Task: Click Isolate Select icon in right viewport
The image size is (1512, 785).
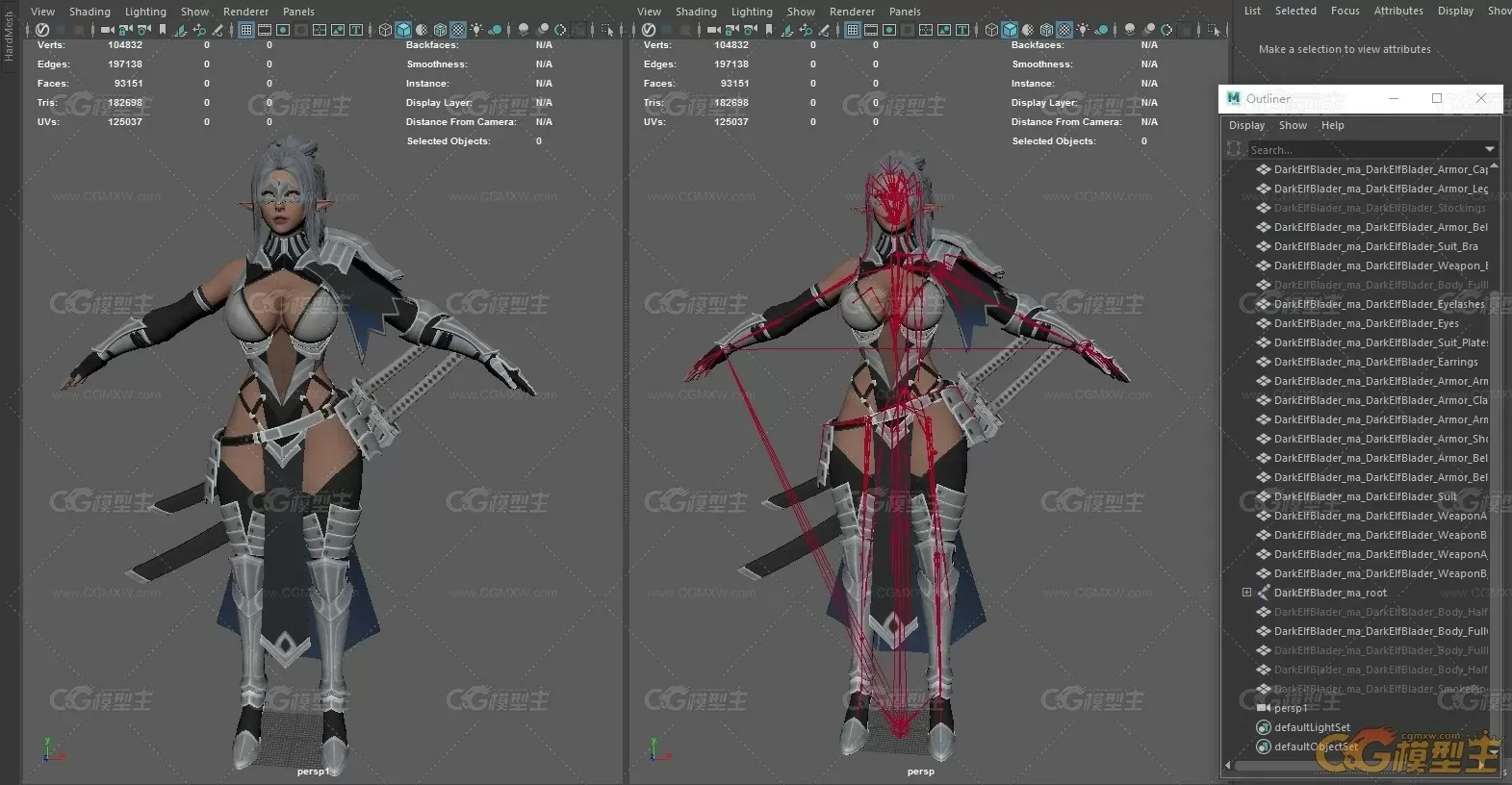Action: [1213, 30]
